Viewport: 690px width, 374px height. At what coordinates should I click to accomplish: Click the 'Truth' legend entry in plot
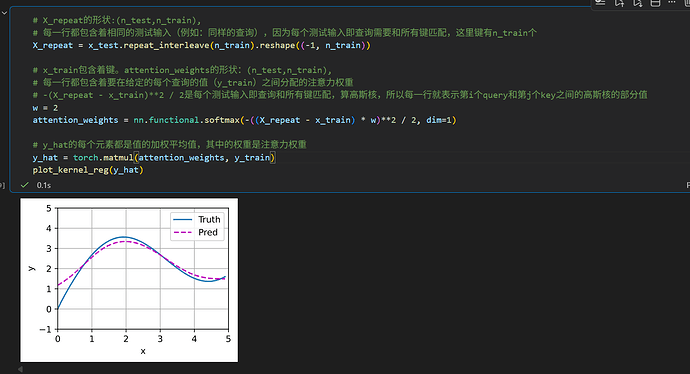(196, 219)
